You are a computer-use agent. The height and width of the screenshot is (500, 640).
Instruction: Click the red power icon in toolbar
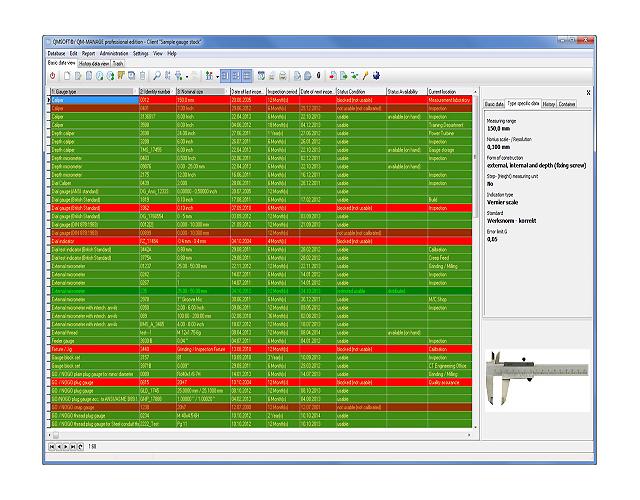click(52, 76)
